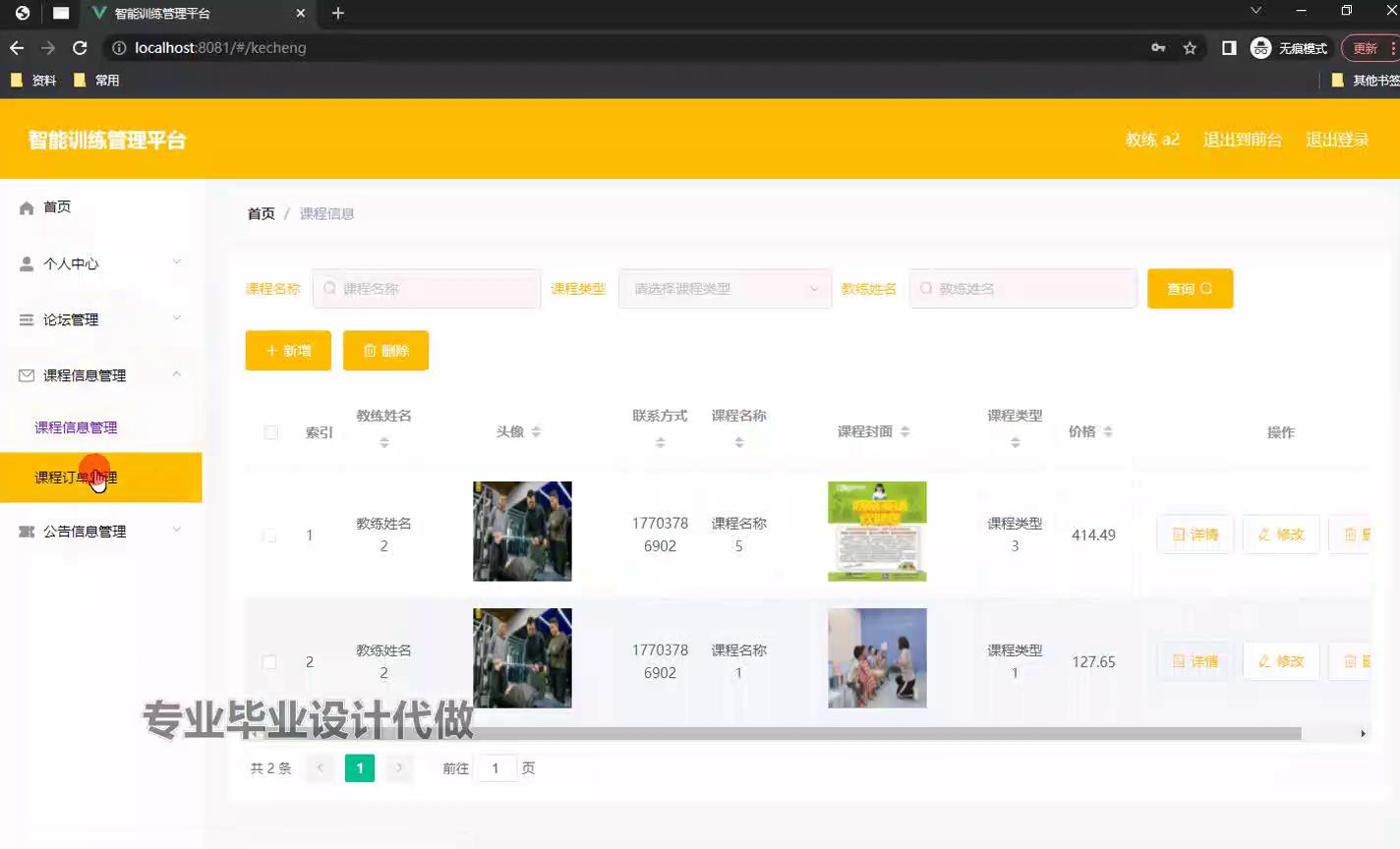The image size is (1400, 849).
Task: Go back with browser back arrow
Action: coord(17,47)
